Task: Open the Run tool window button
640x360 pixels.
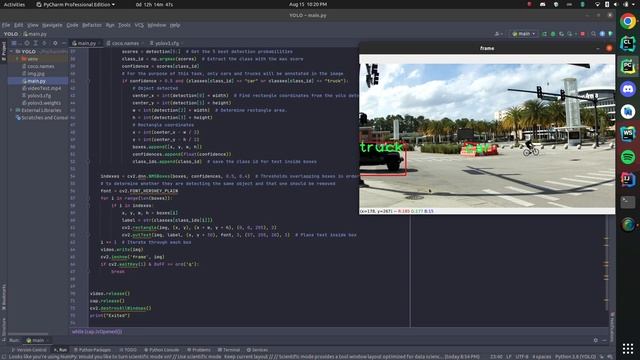Action: [x=60, y=350]
